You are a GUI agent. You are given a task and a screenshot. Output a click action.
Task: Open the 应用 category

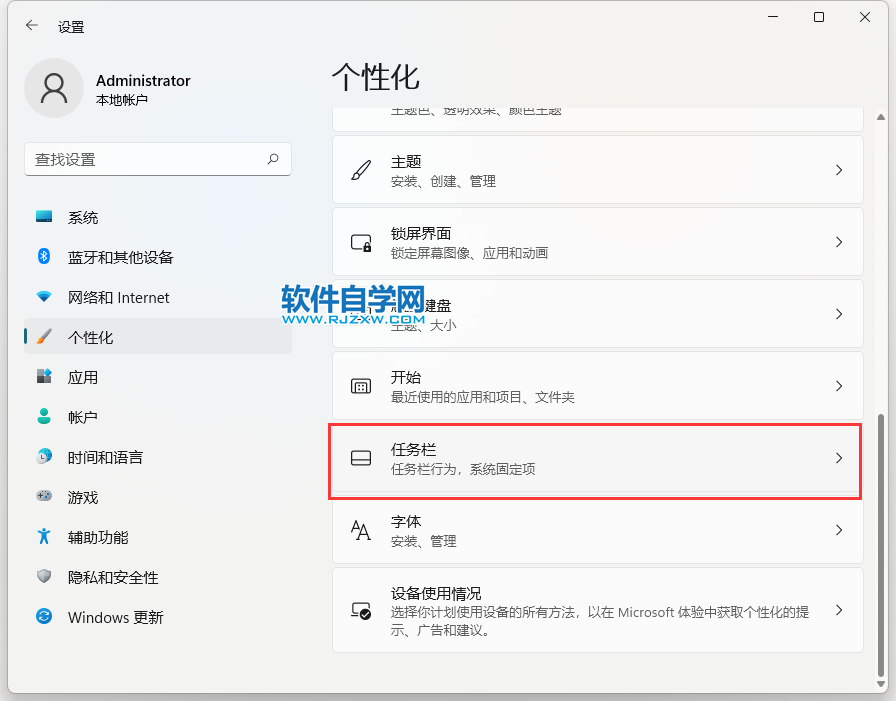click(x=158, y=377)
